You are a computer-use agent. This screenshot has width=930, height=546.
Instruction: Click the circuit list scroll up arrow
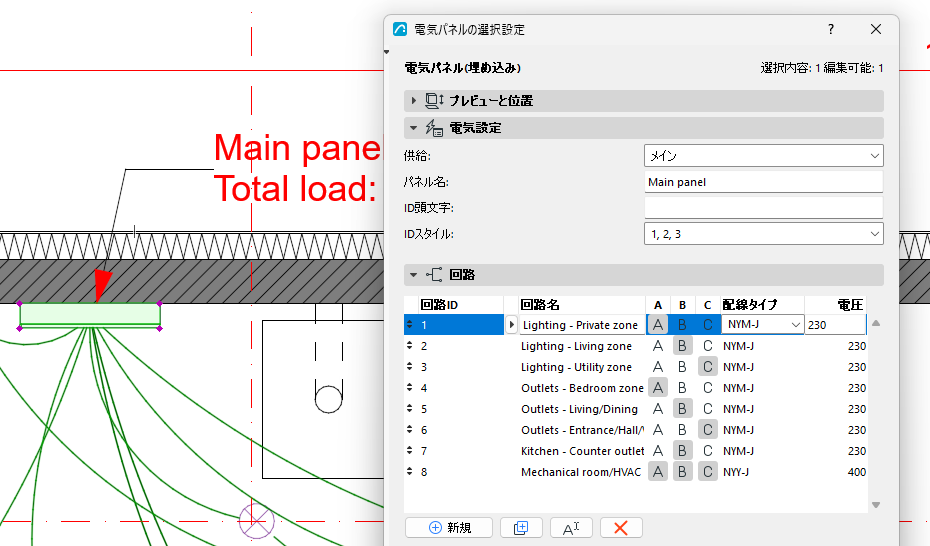tap(876, 324)
